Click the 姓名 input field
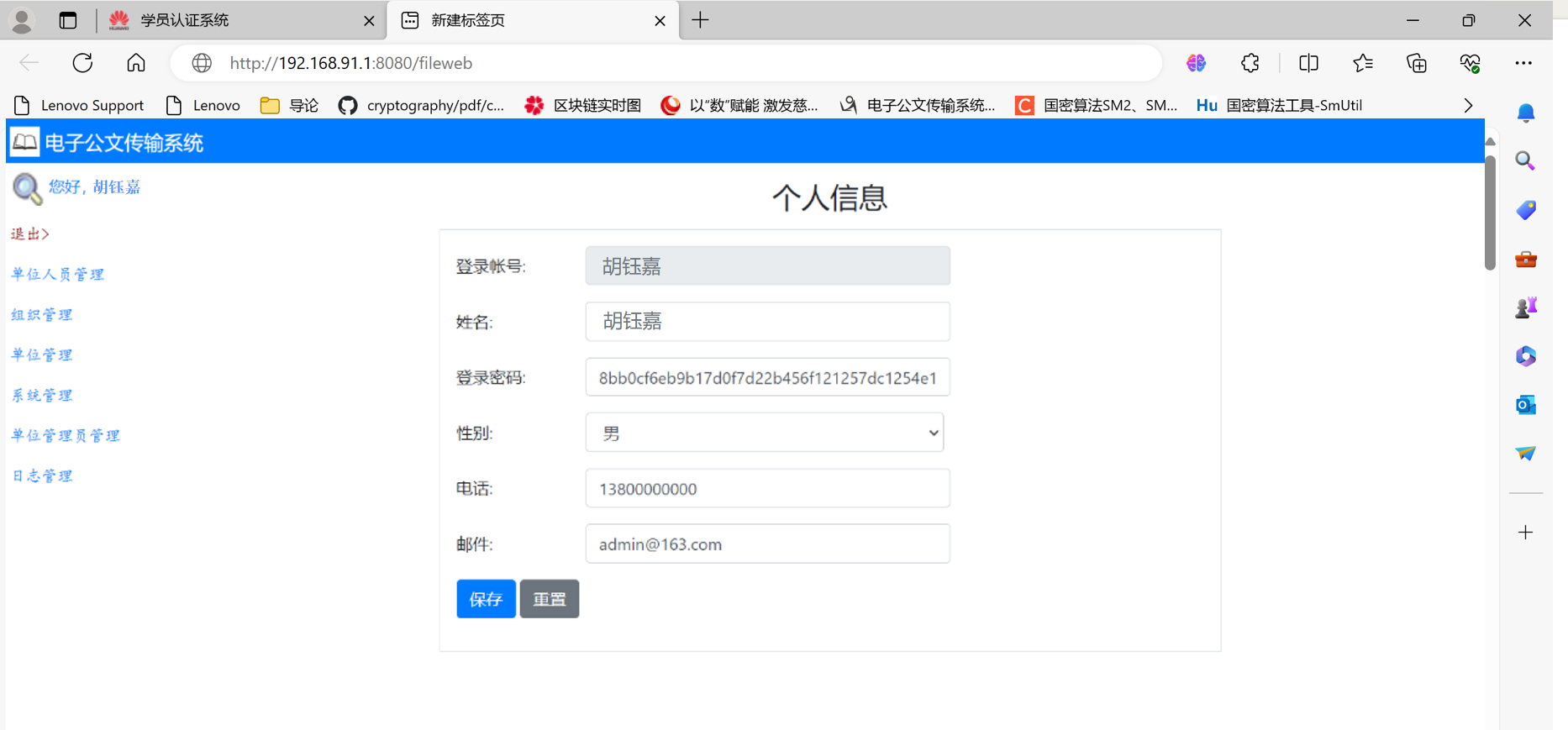 point(768,321)
